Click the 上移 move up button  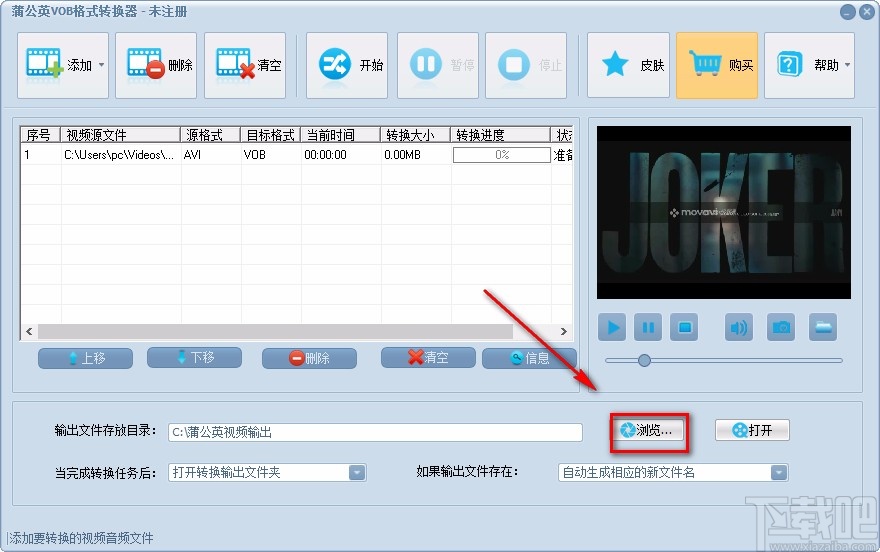tap(85, 358)
